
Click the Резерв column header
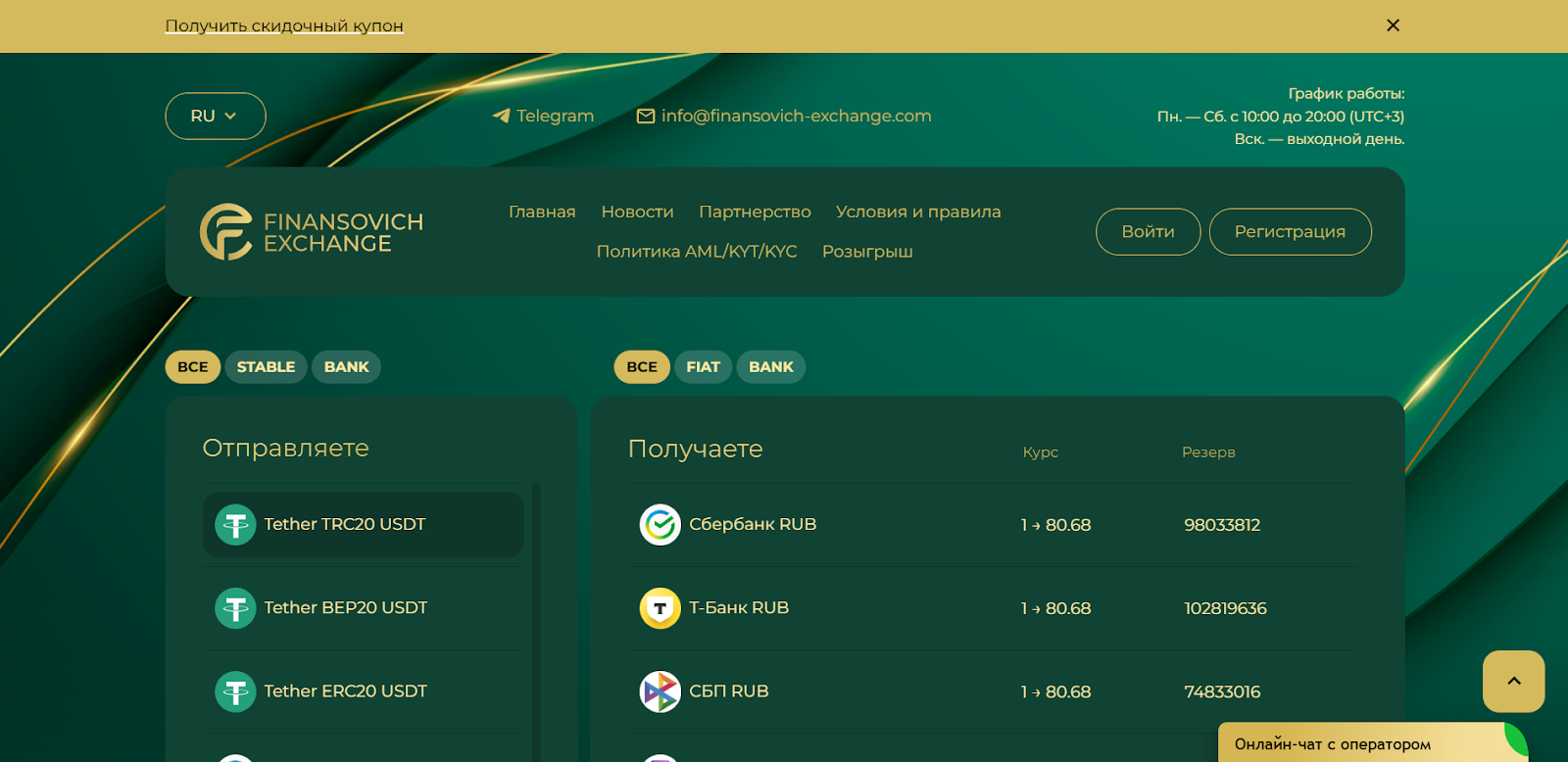1208,452
